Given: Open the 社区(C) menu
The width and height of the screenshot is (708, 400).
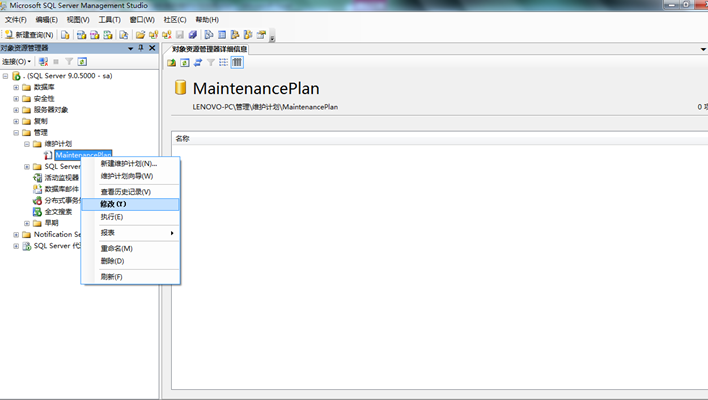Looking at the screenshot, I should [175, 20].
